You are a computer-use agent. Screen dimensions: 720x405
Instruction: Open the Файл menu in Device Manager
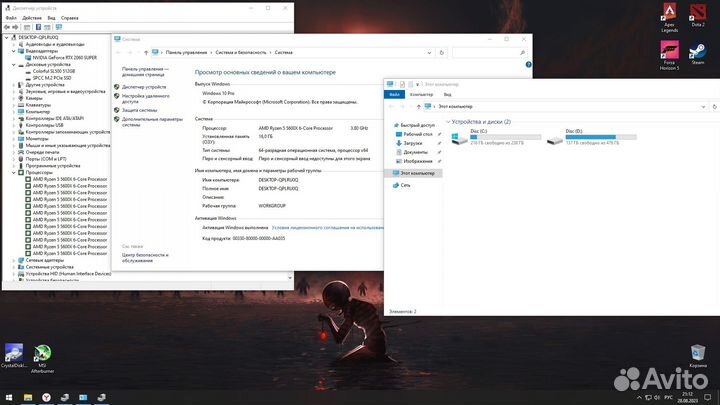pos(11,18)
